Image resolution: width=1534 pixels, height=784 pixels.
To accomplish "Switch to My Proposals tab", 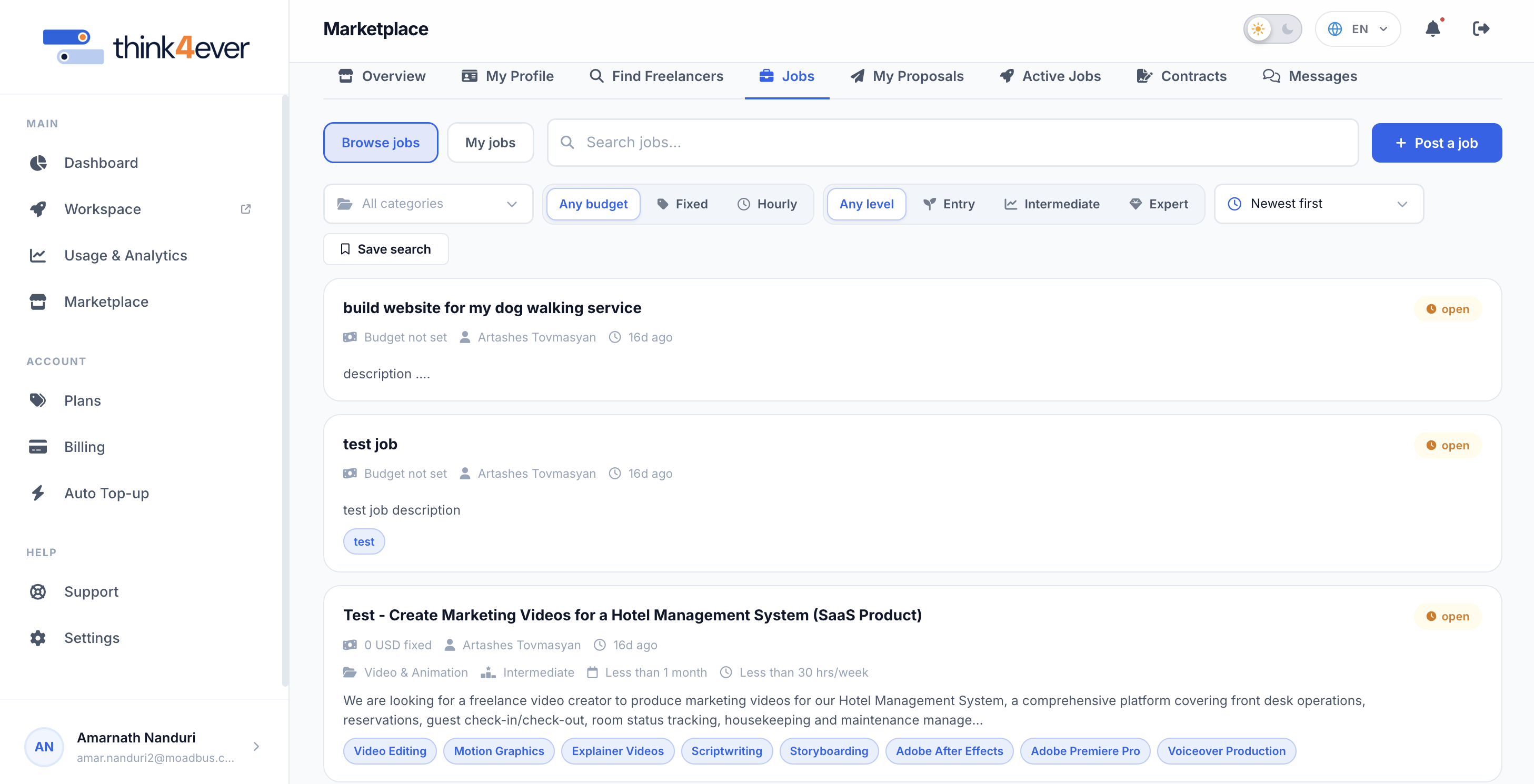I will (x=907, y=76).
